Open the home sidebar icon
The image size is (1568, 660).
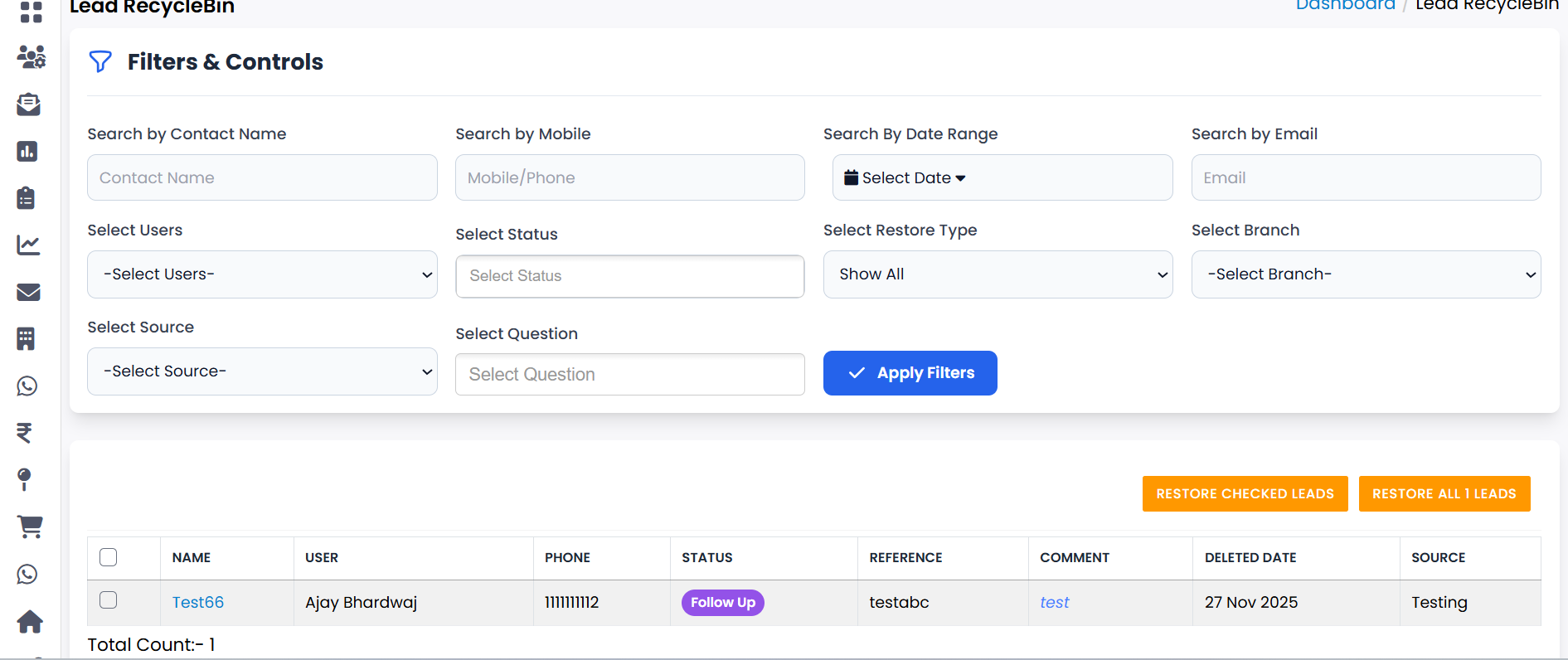(x=30, y=621)
